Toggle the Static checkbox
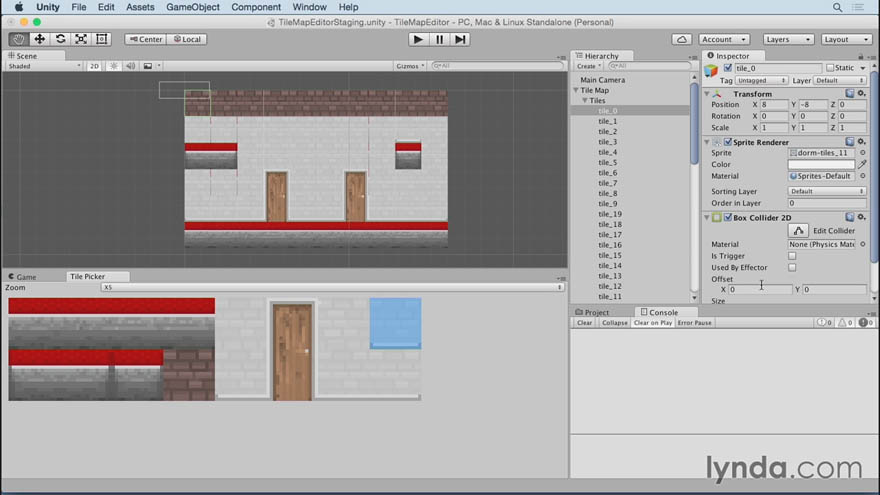Image resolution: width=880 pixels, height=495 pixels. tap(830, 68)
